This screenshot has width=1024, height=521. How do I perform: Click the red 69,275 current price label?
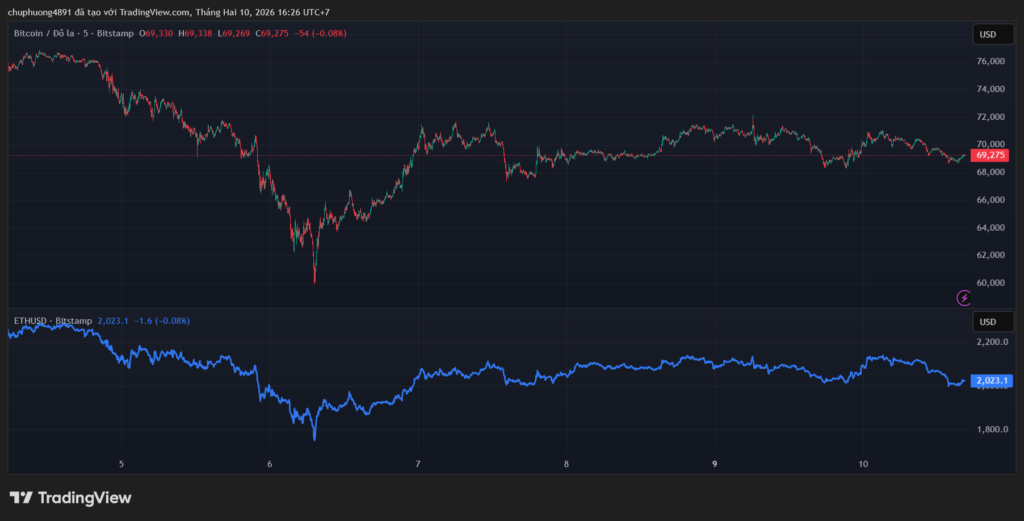point(990,156)
